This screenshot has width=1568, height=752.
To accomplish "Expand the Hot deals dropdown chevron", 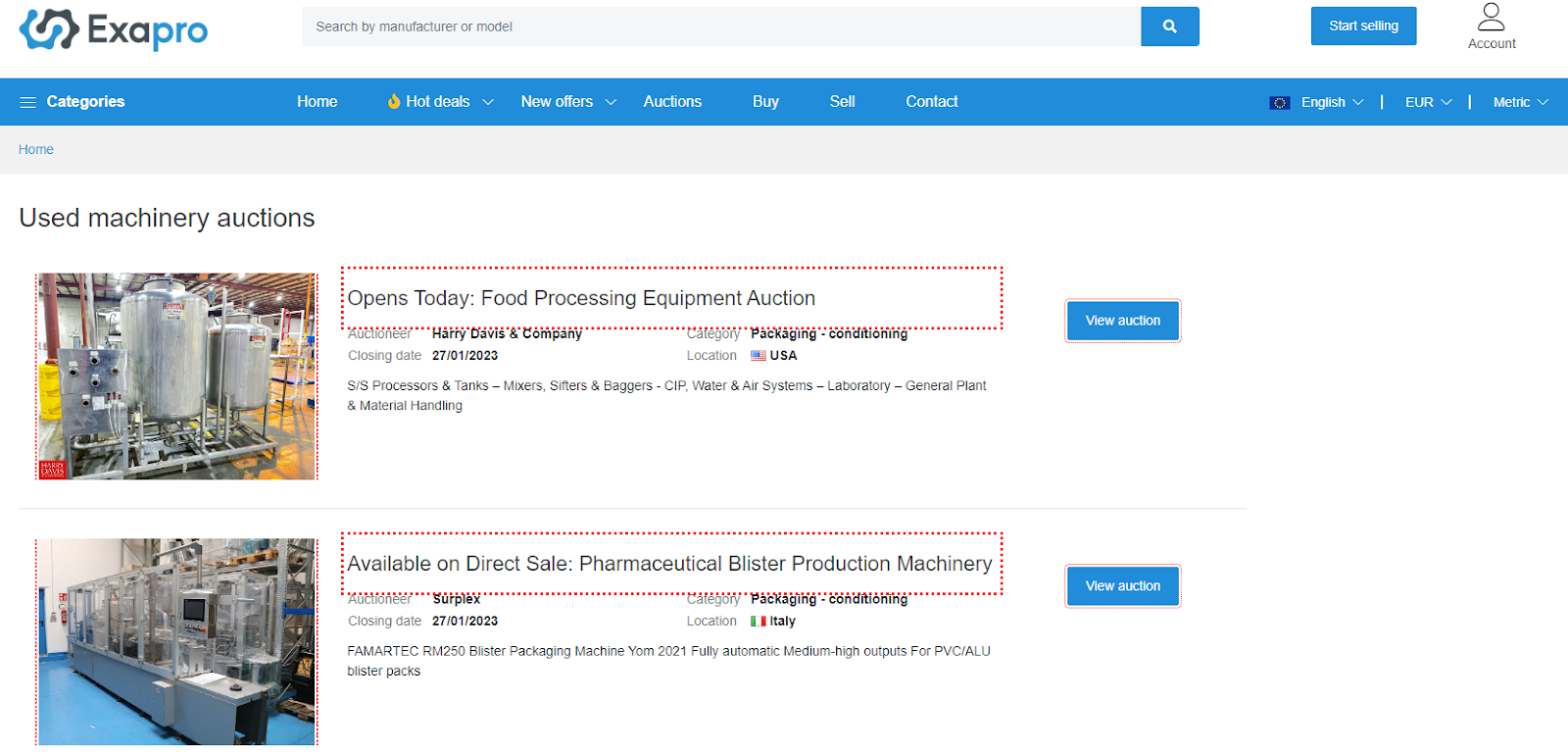I will point(488,102).
